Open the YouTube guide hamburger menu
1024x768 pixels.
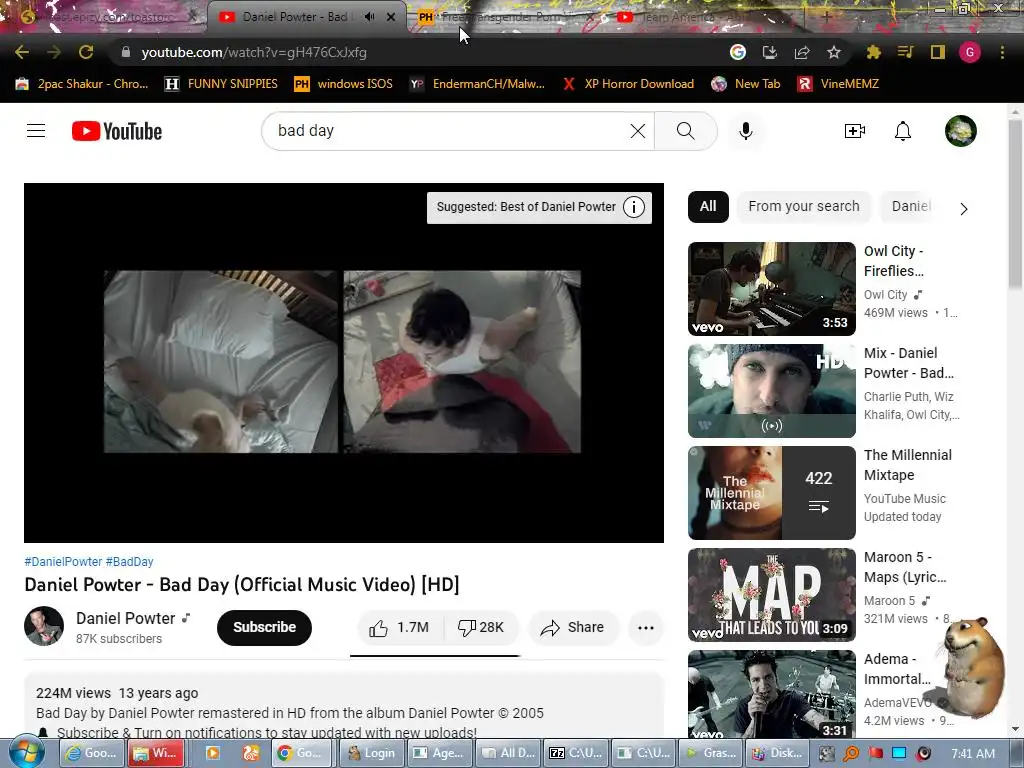coord(36,131)
